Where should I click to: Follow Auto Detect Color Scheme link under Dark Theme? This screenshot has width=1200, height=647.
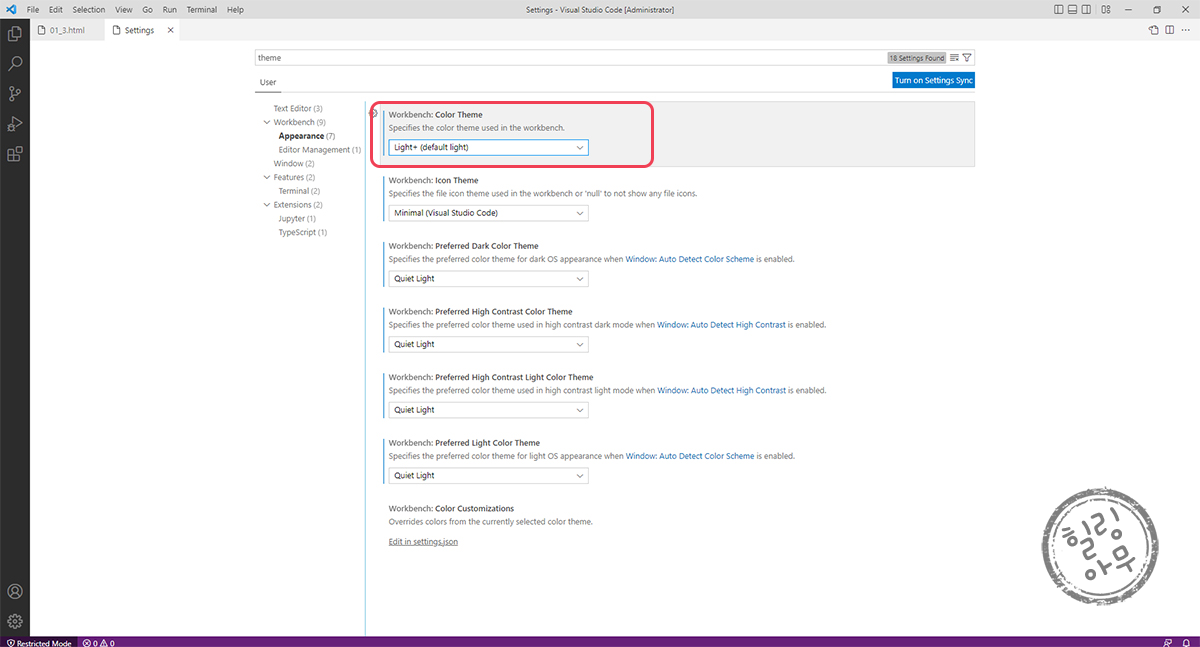point(690,259)
